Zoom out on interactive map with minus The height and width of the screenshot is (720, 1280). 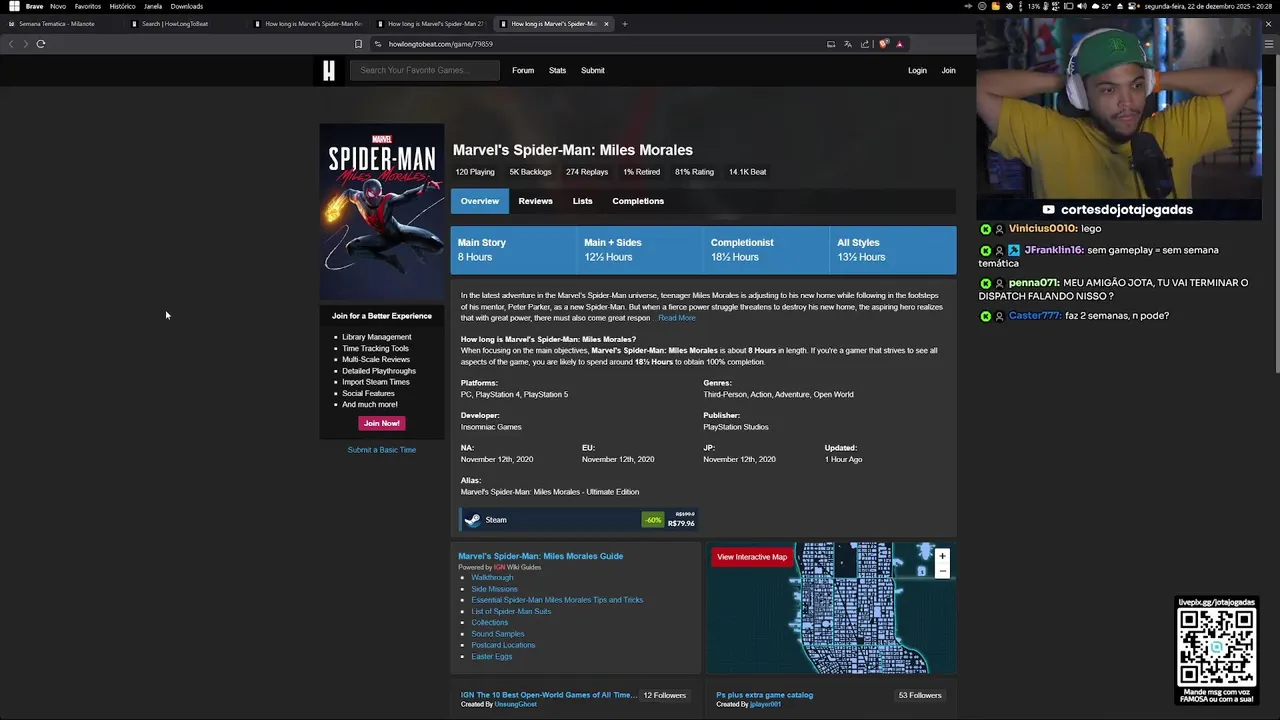pos(942,571)
